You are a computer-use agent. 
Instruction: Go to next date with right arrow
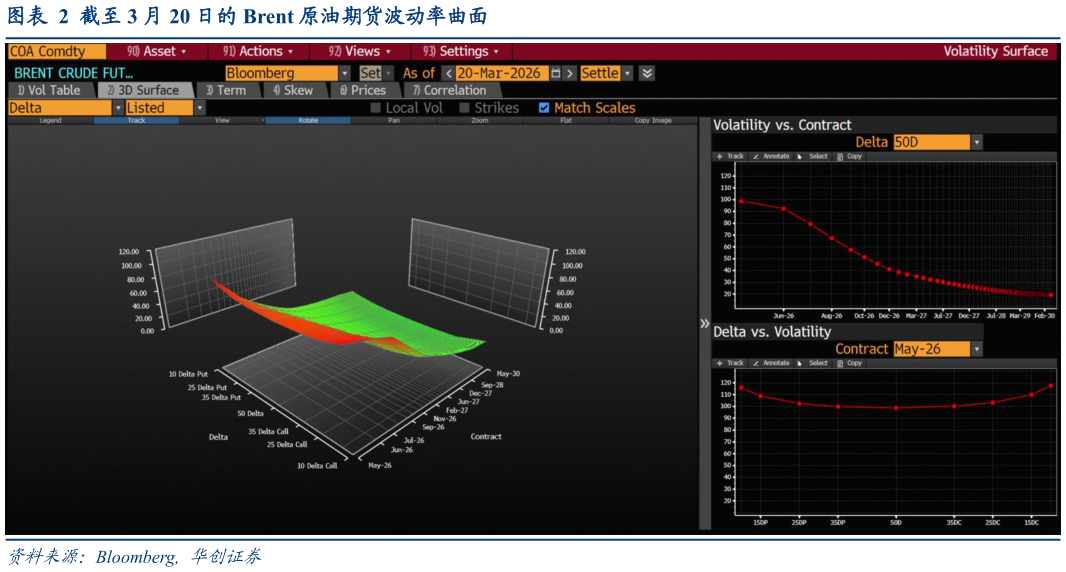point(570,73)
